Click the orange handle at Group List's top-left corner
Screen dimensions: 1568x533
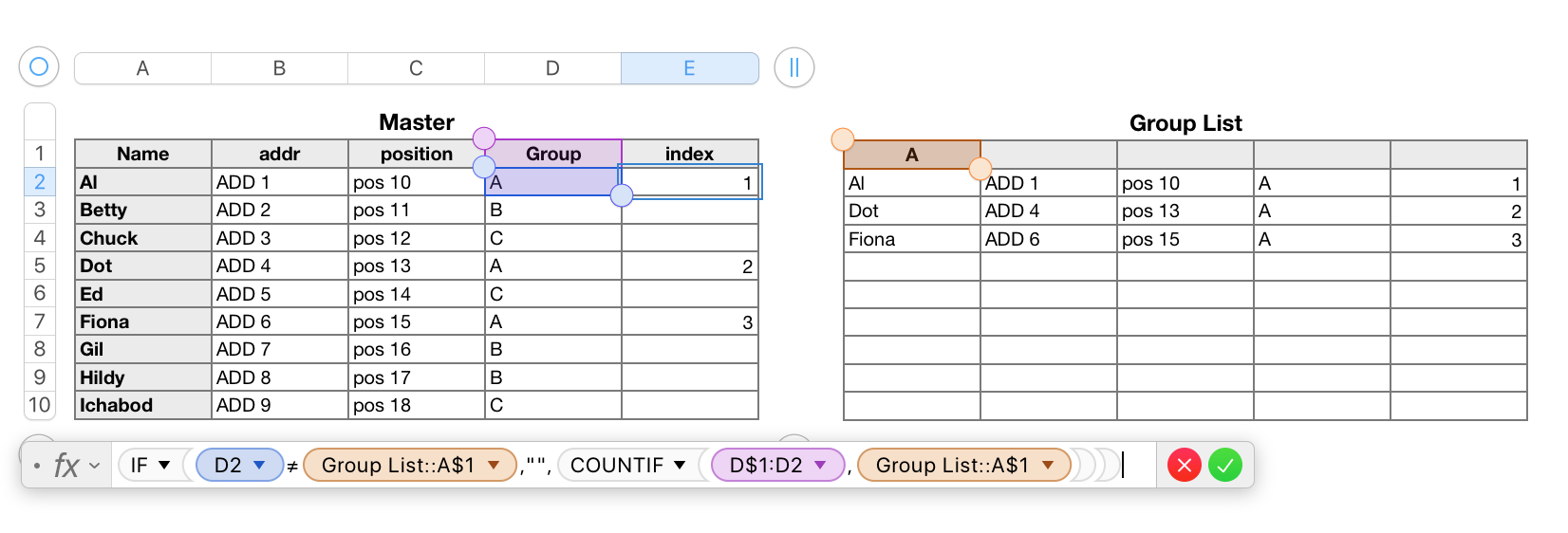tap(843, 140)
